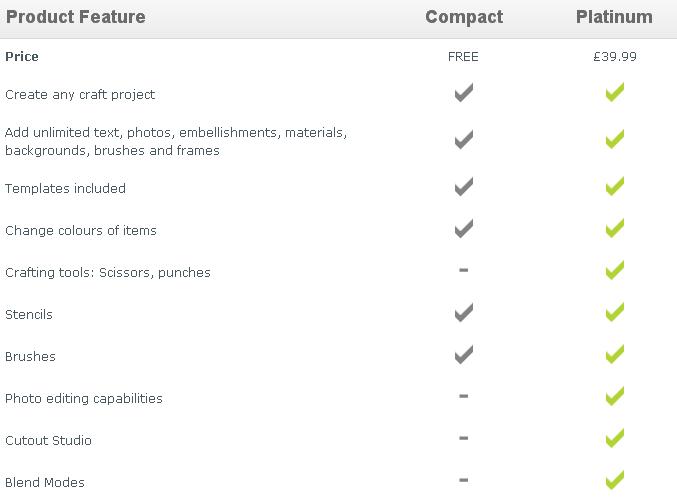Click the FREE price under Compact

click(x=463, y=57)
